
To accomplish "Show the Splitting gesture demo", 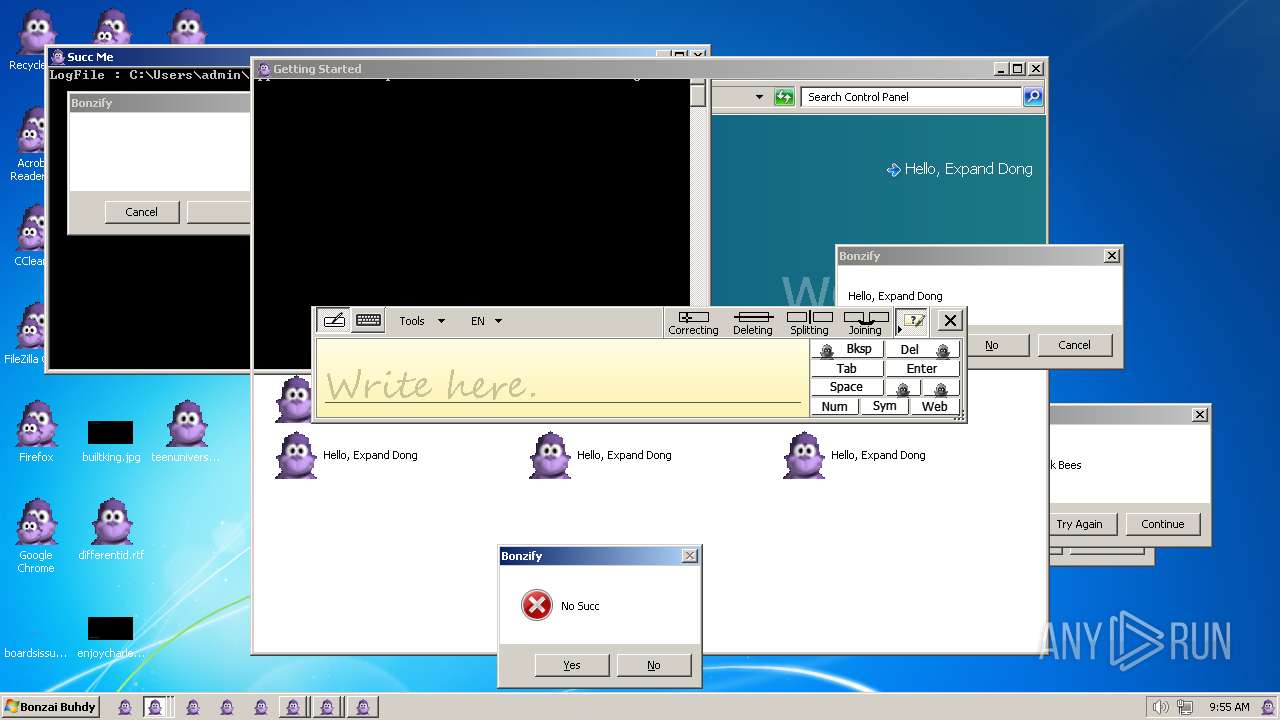I will [809, 322].
